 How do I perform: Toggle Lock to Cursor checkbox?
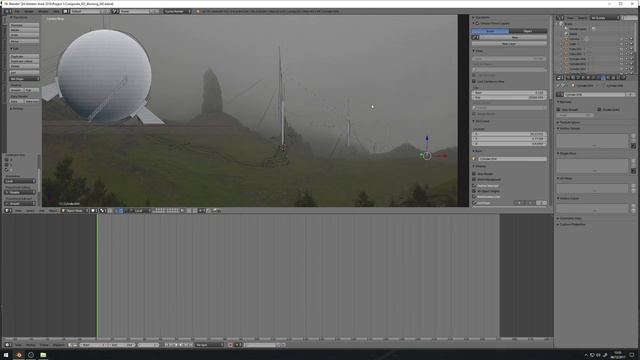474,75
